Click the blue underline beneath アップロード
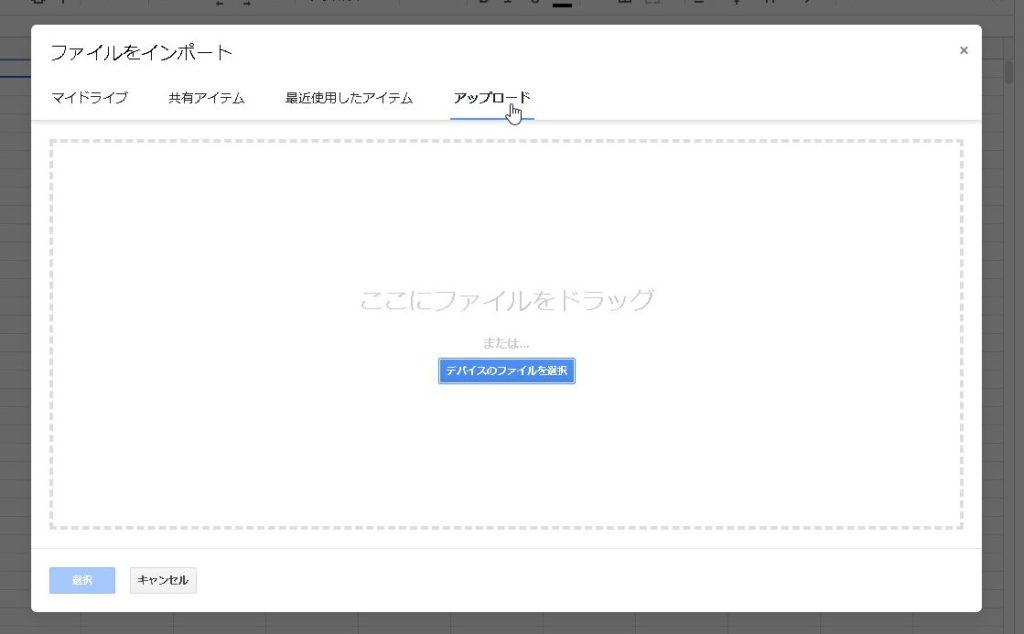This screenshot has width=1024, height=634. [492, 118]
